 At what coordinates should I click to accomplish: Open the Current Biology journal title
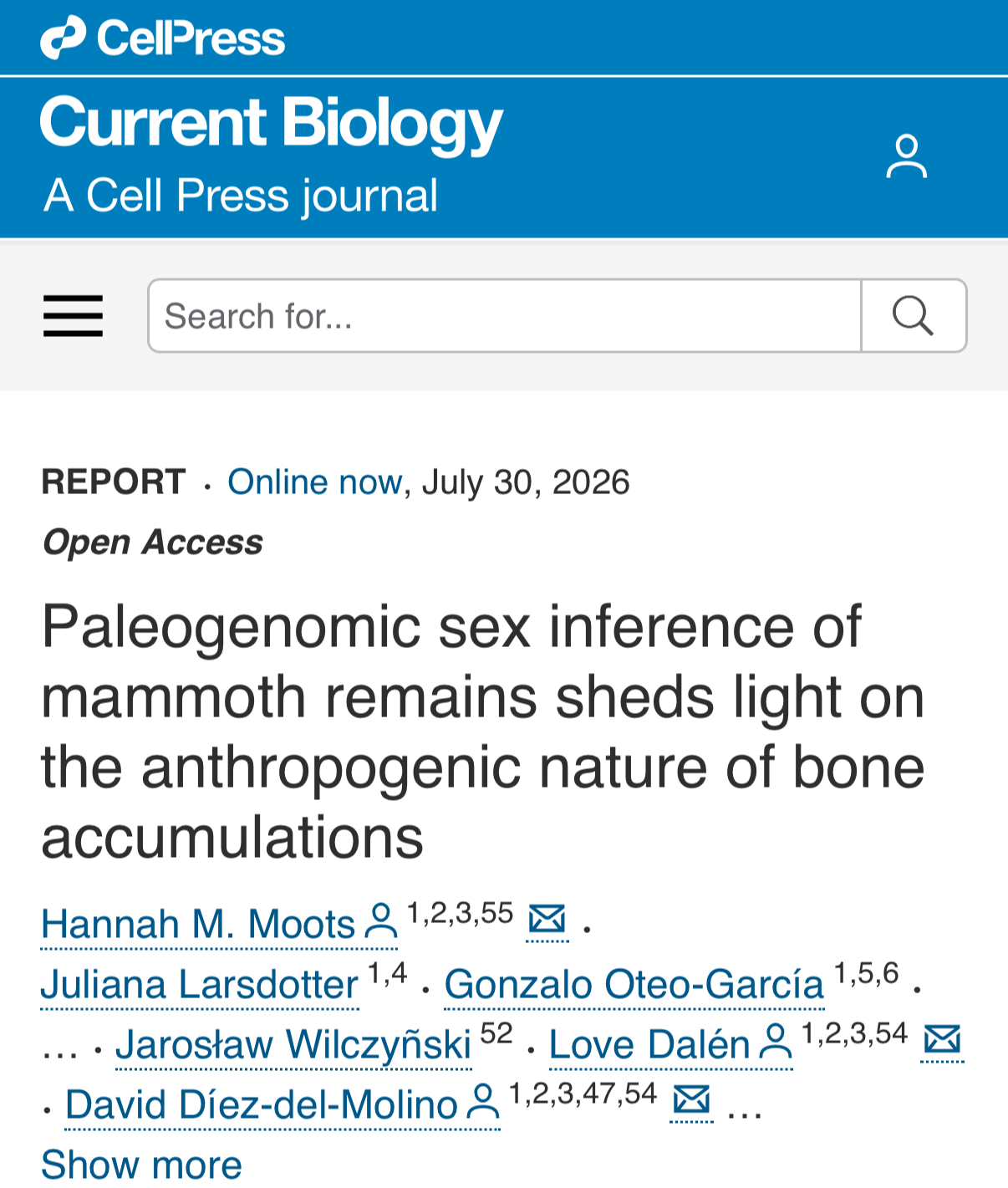point(271,124)
